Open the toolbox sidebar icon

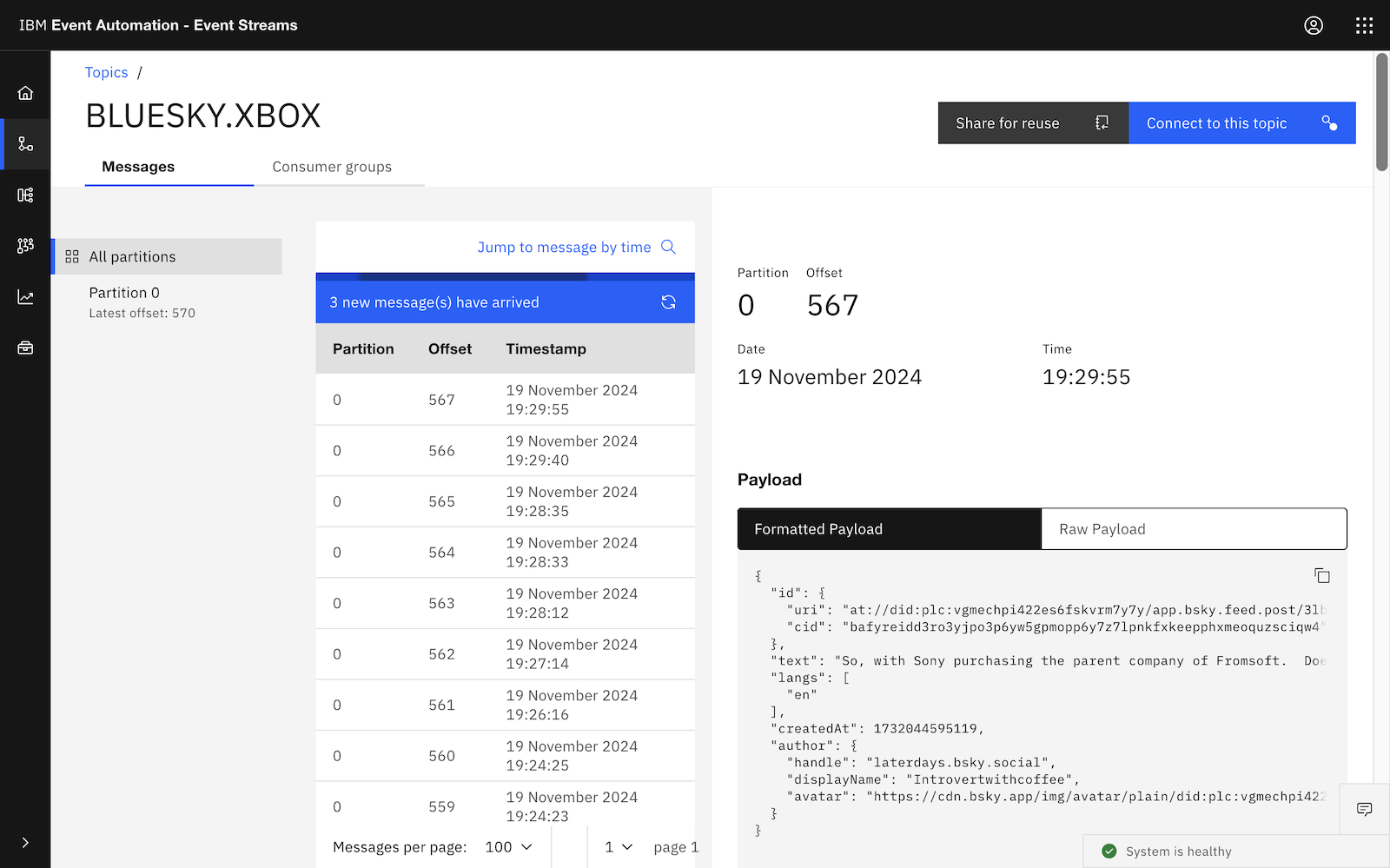(25, 348)
